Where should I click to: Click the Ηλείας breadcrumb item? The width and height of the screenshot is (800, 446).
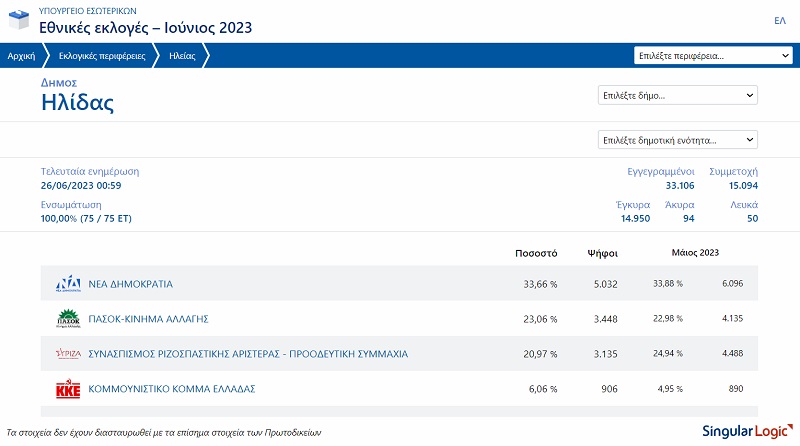coord(182,57)
